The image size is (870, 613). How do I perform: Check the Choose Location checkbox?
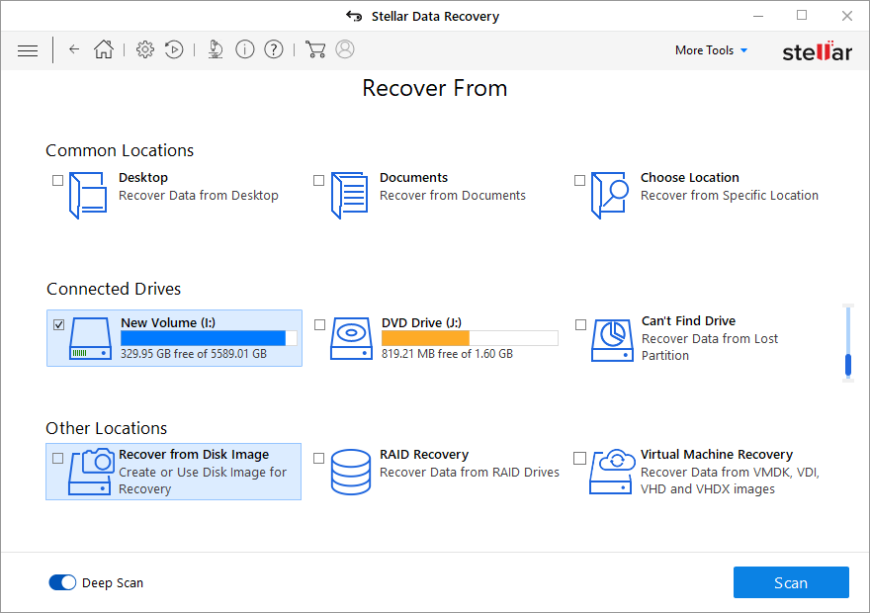coord(579,180)
